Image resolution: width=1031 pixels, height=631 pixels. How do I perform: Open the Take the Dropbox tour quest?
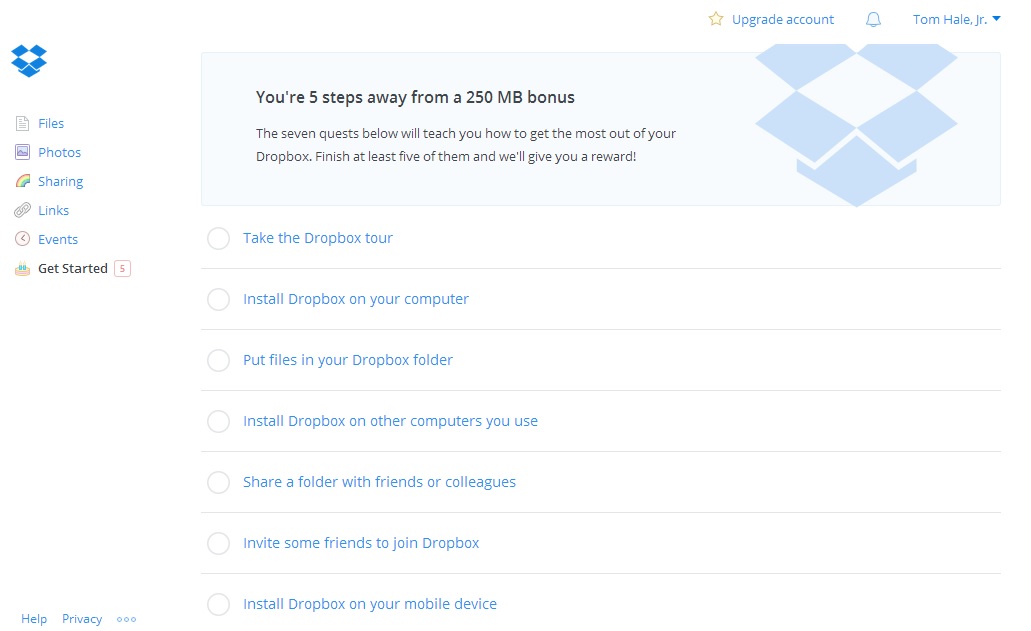pos(318,238)
